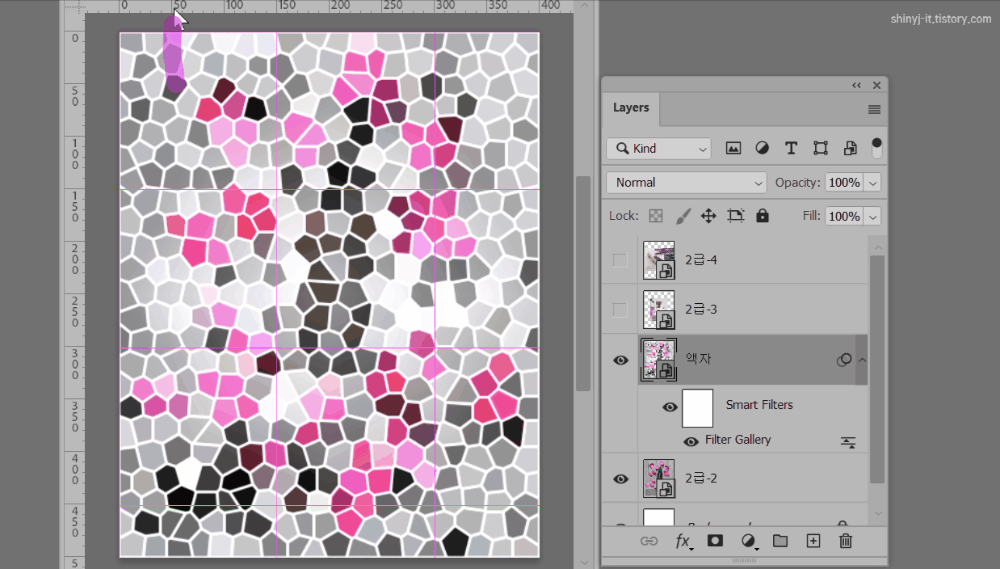Click the Smart Filters label
Screen dimensions: 1000x569
[759, 405]
